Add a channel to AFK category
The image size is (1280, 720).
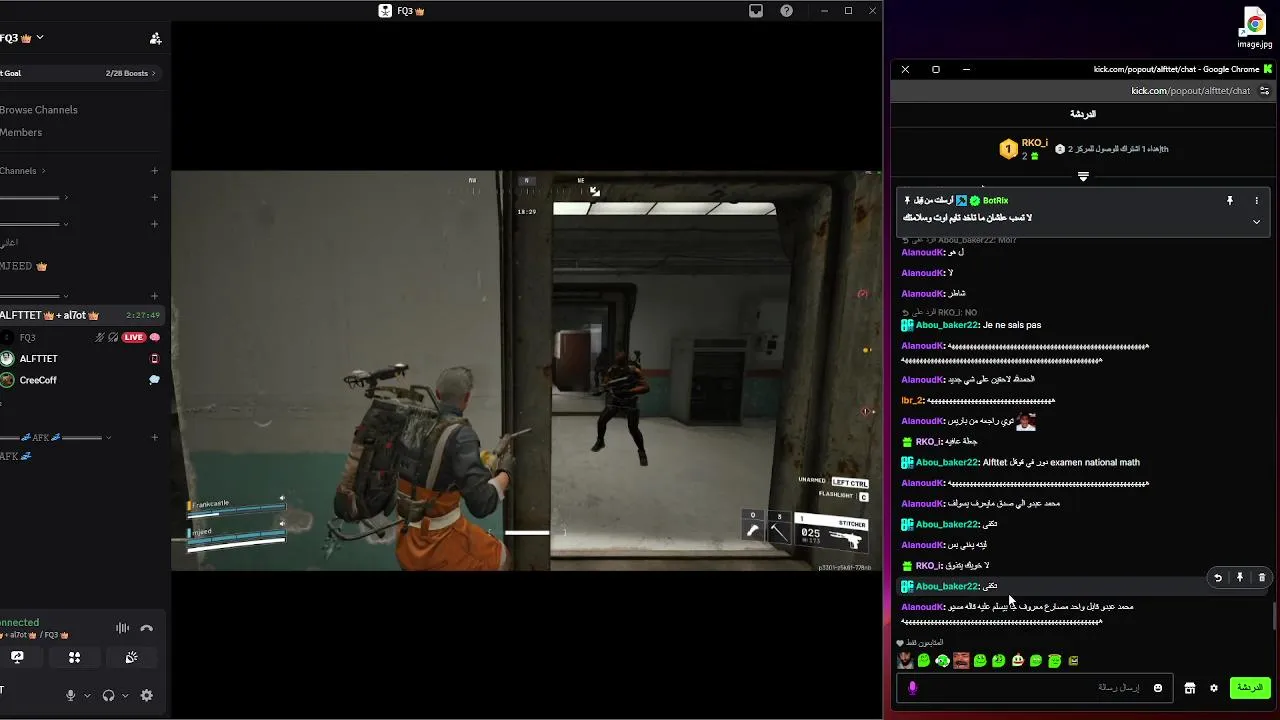coord(154,437)
